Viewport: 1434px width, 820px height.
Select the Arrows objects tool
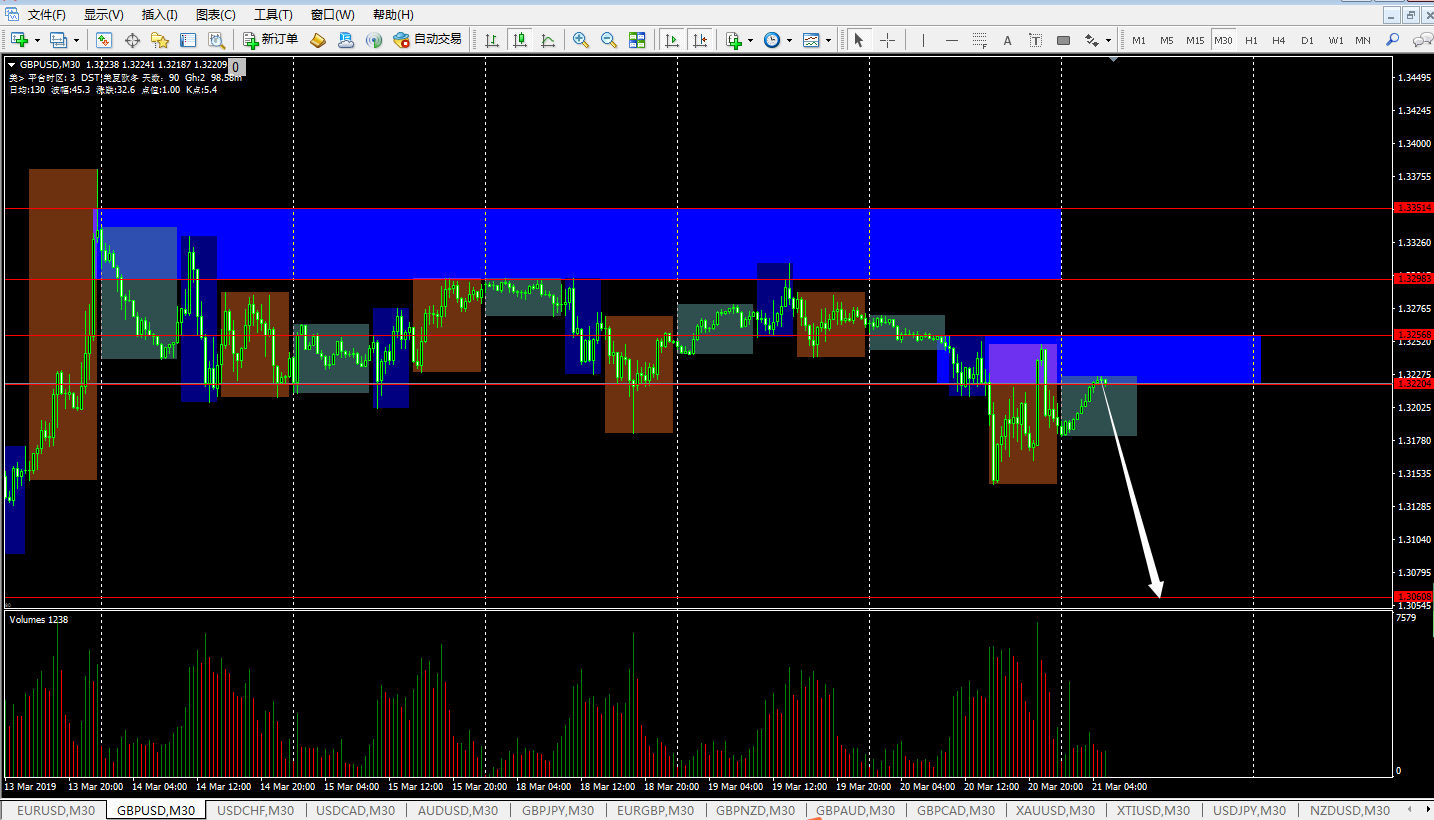1091,40
